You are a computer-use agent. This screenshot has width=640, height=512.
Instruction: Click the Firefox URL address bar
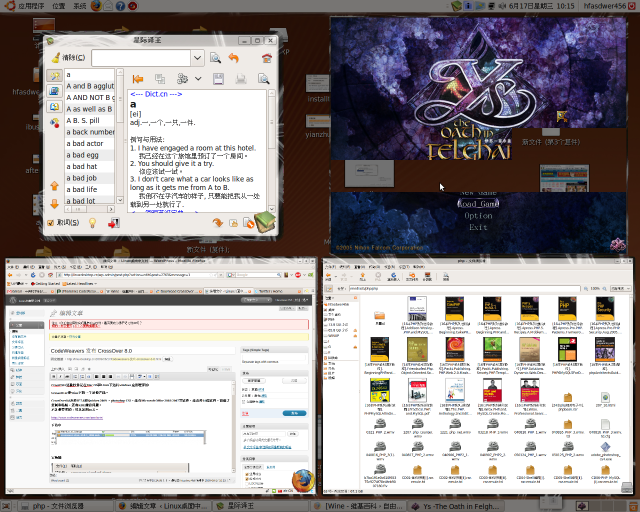pyautogui.click(x=141, y=275)
